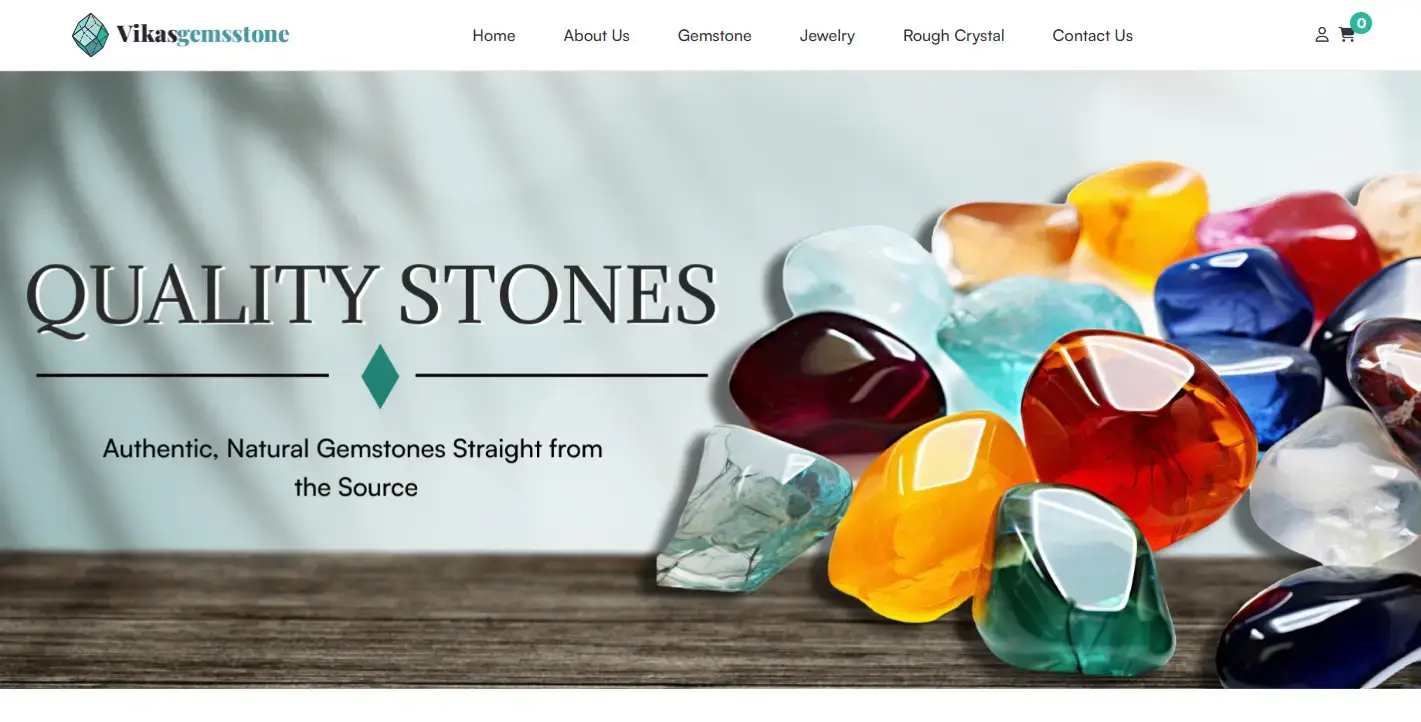The image size is (1421, 722).
Task: Go to the Contact Us link
Action: tap(1092, 36)
